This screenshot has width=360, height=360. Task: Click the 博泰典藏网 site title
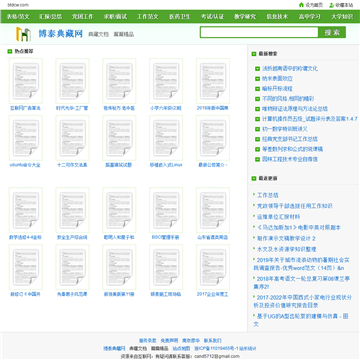point(61,34)
